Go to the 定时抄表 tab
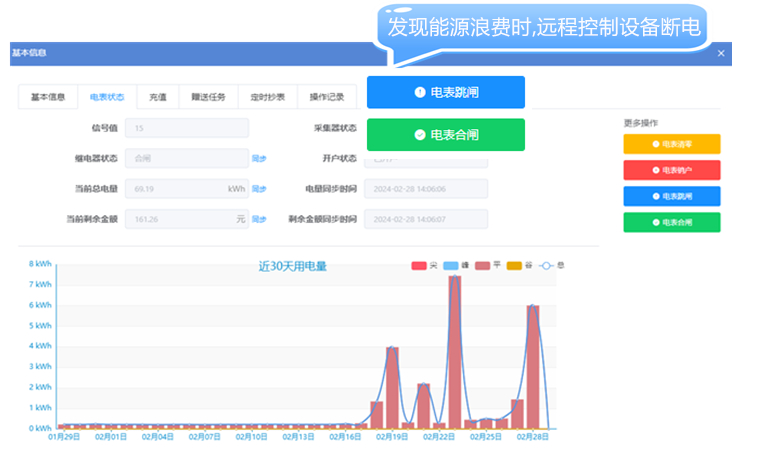 tap(267, 98)
